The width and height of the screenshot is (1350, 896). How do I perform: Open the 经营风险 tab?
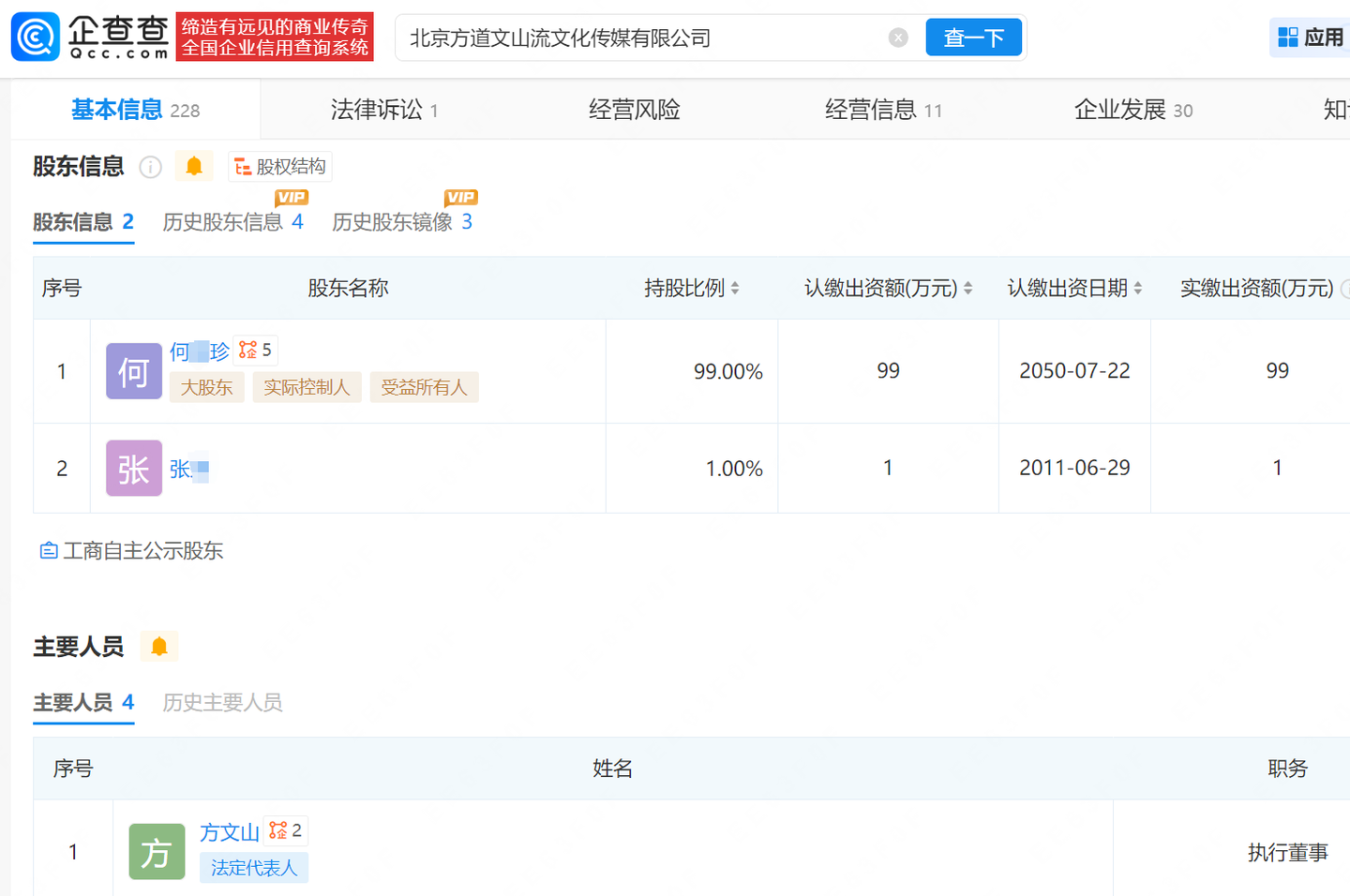(x=635, y=110)
